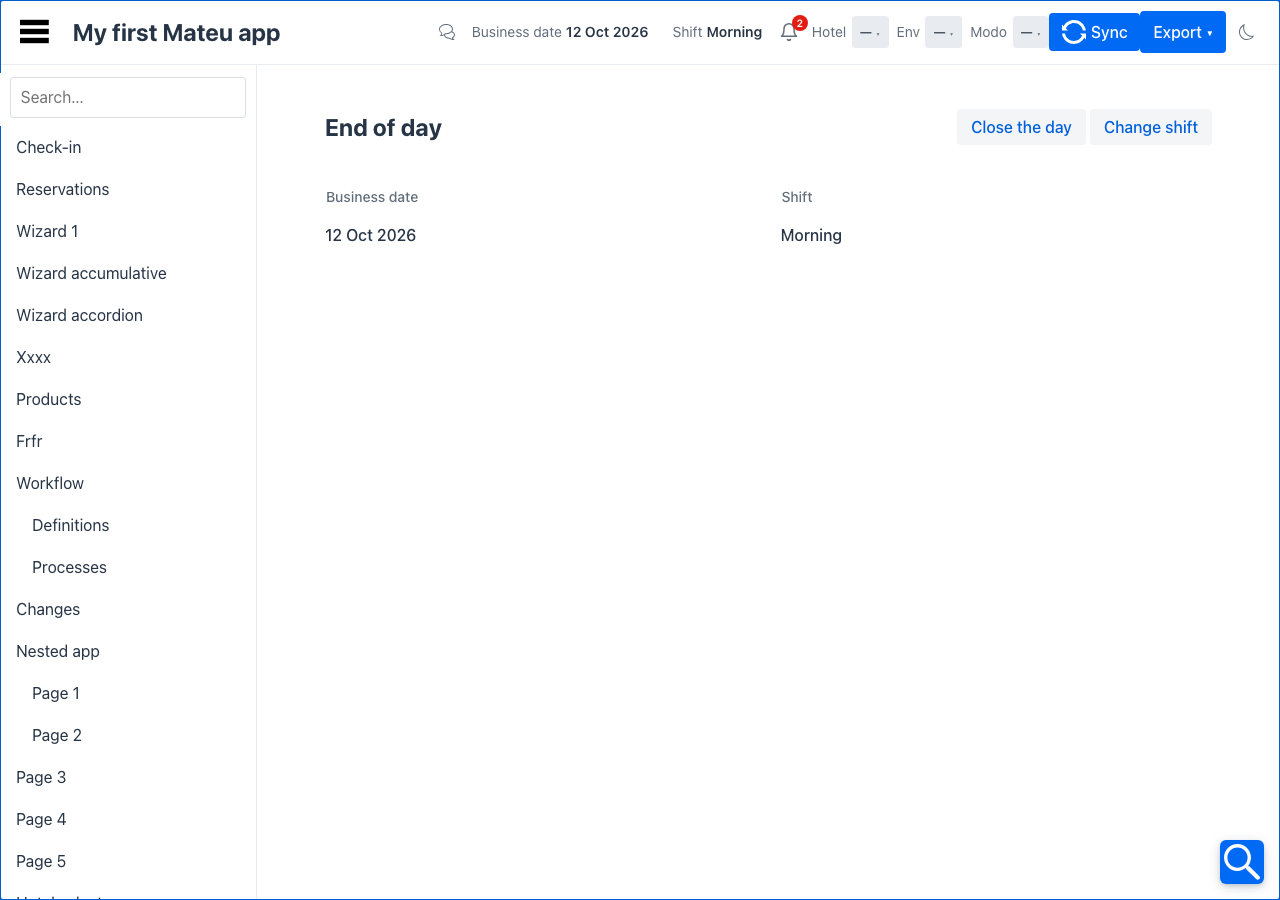Select the Frfr sidebar entry

tap(29, 441)
